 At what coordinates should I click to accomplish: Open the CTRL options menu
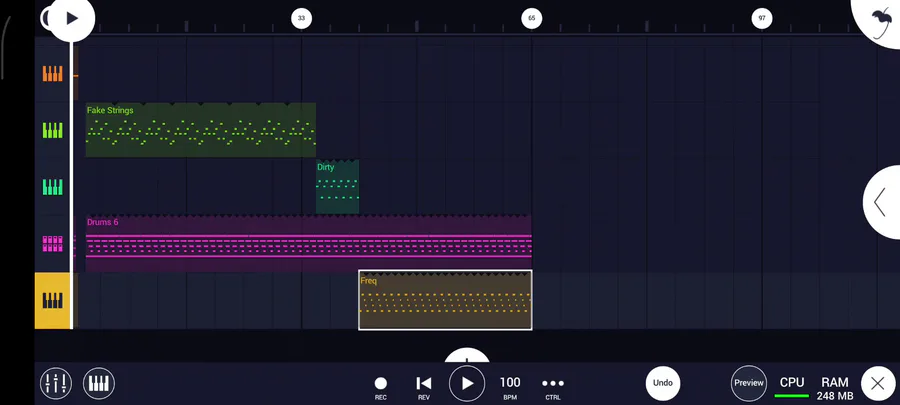pos(553,387)
